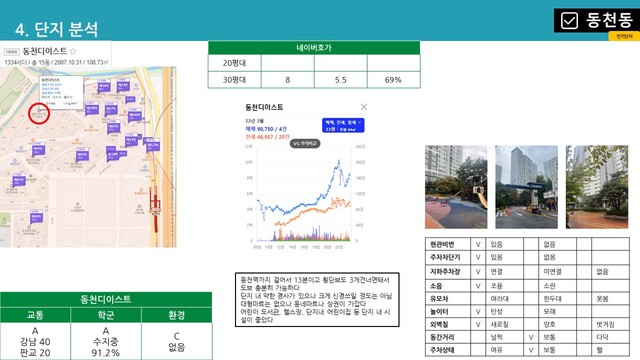
Task: Click the vs 가격비교 button
Action: [305, 144]
